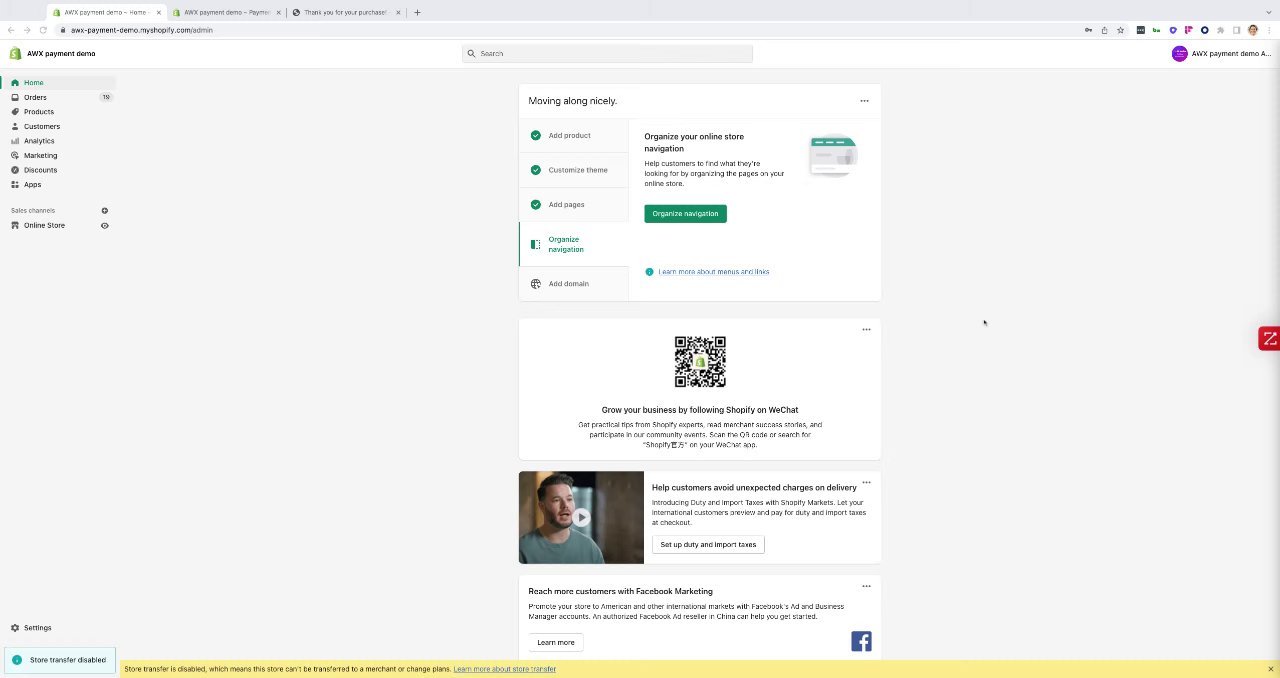Switch to Thank you for your purchase tab
This screenshot has width=1280, height=678.
(346, 12)
